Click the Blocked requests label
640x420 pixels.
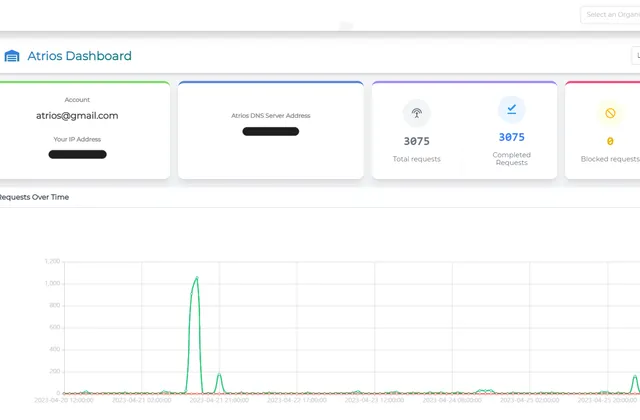[x=611, y=159]
